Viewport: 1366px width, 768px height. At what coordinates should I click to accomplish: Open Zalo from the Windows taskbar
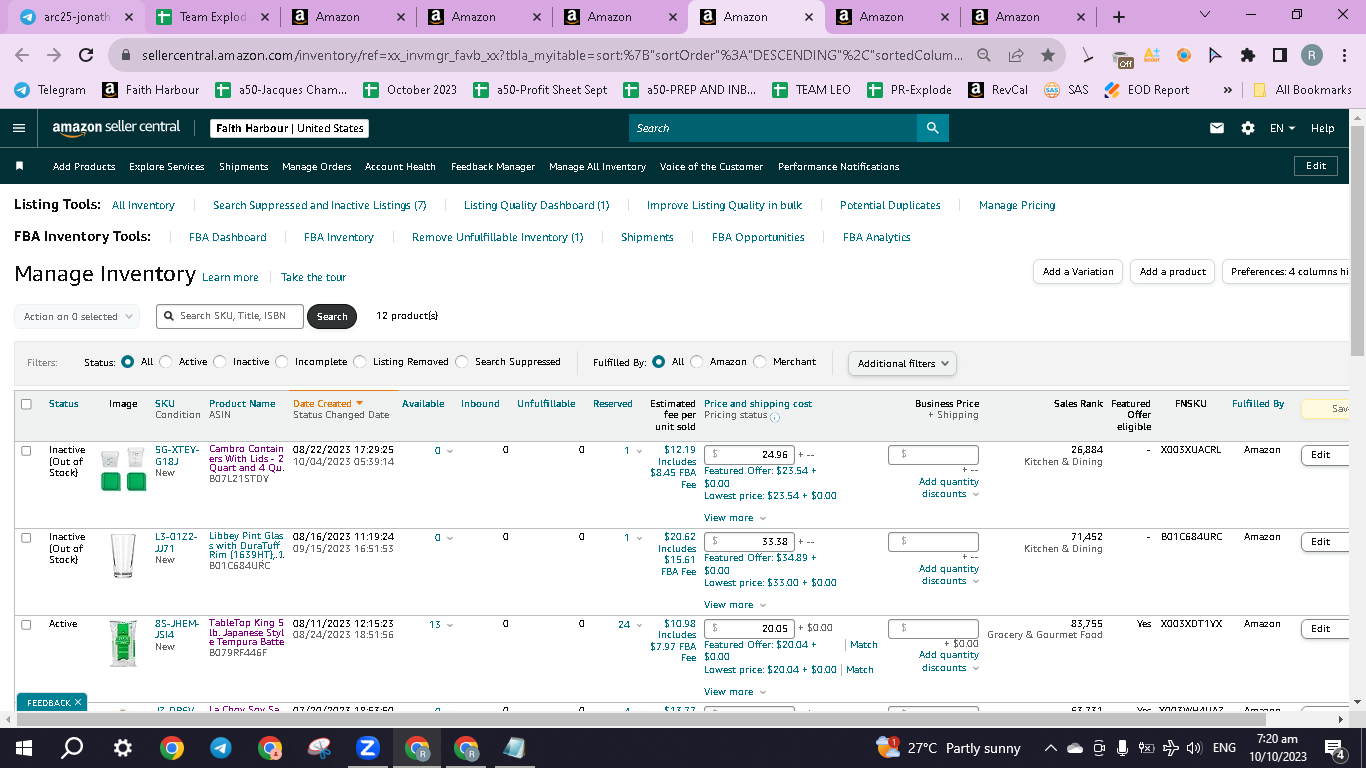367,748
